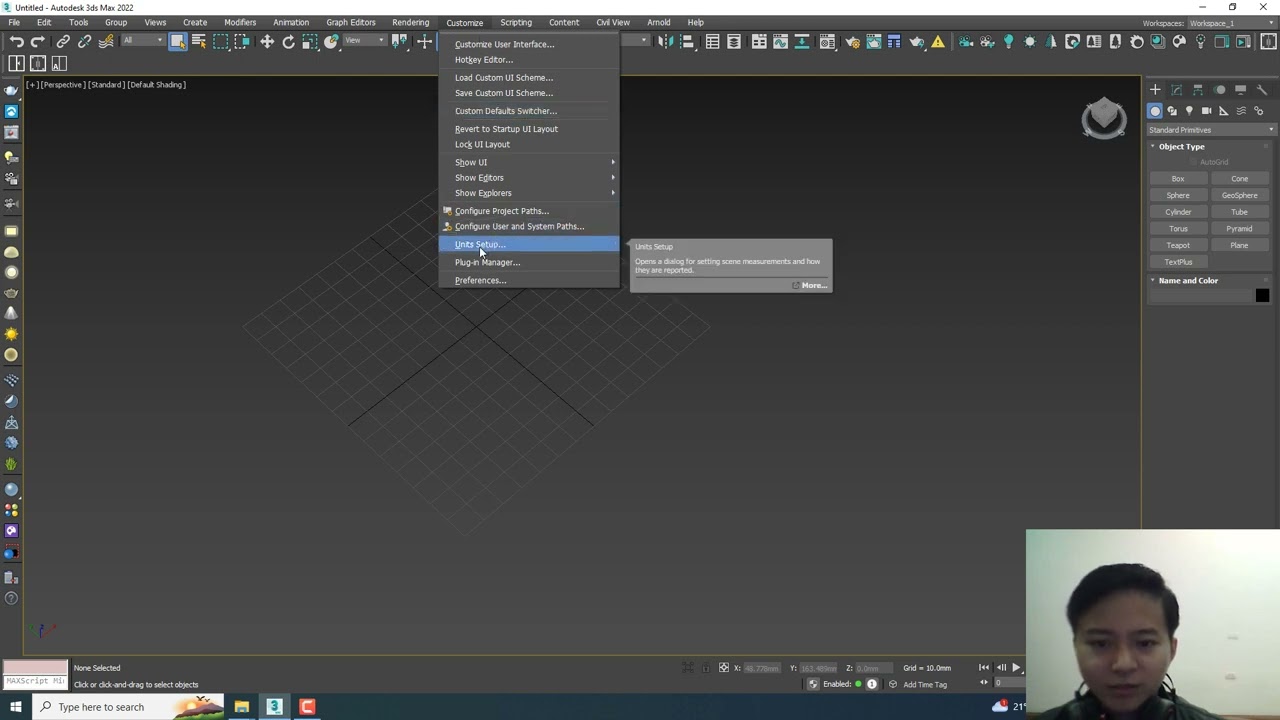Image resolution: width=1280 pixels, height=720 pixels.
Task: Expand the Show Explorers submenu
Action: point(530,193)
